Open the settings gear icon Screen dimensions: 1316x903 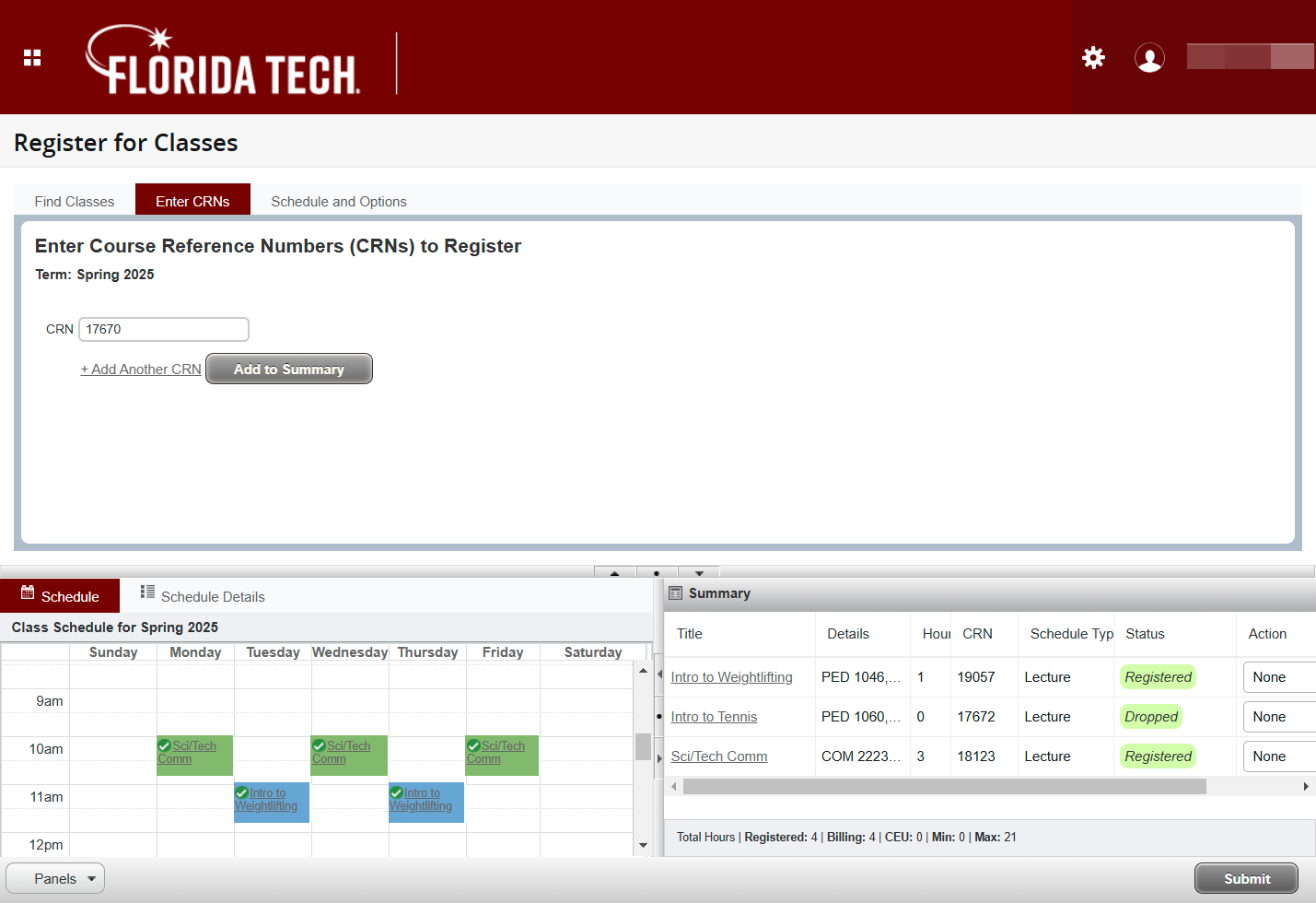coord(1093,58)
